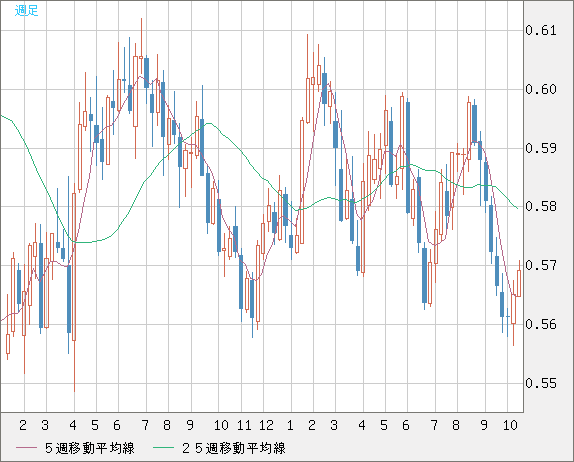Click the 0.55 price axis label
Image resolution: width=574 pixels, height=462 pixels.
coord(541,383)
